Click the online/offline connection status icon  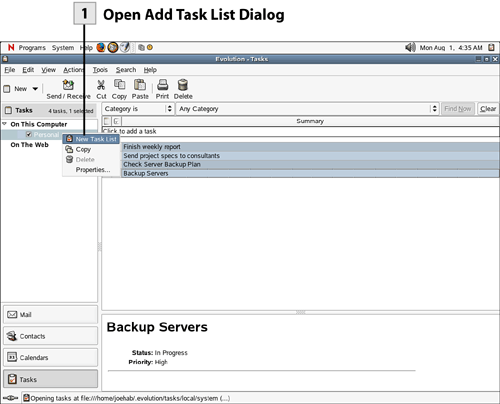pos(11,398)
